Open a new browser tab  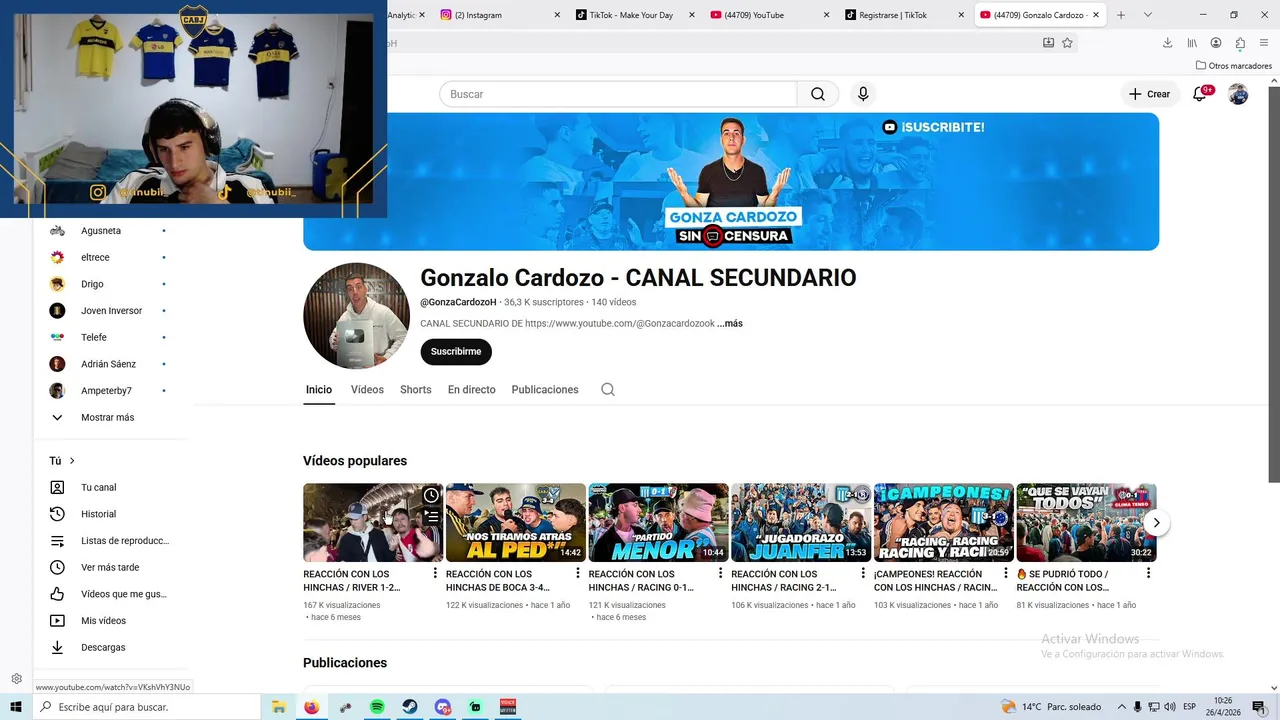pos(1121,15)
